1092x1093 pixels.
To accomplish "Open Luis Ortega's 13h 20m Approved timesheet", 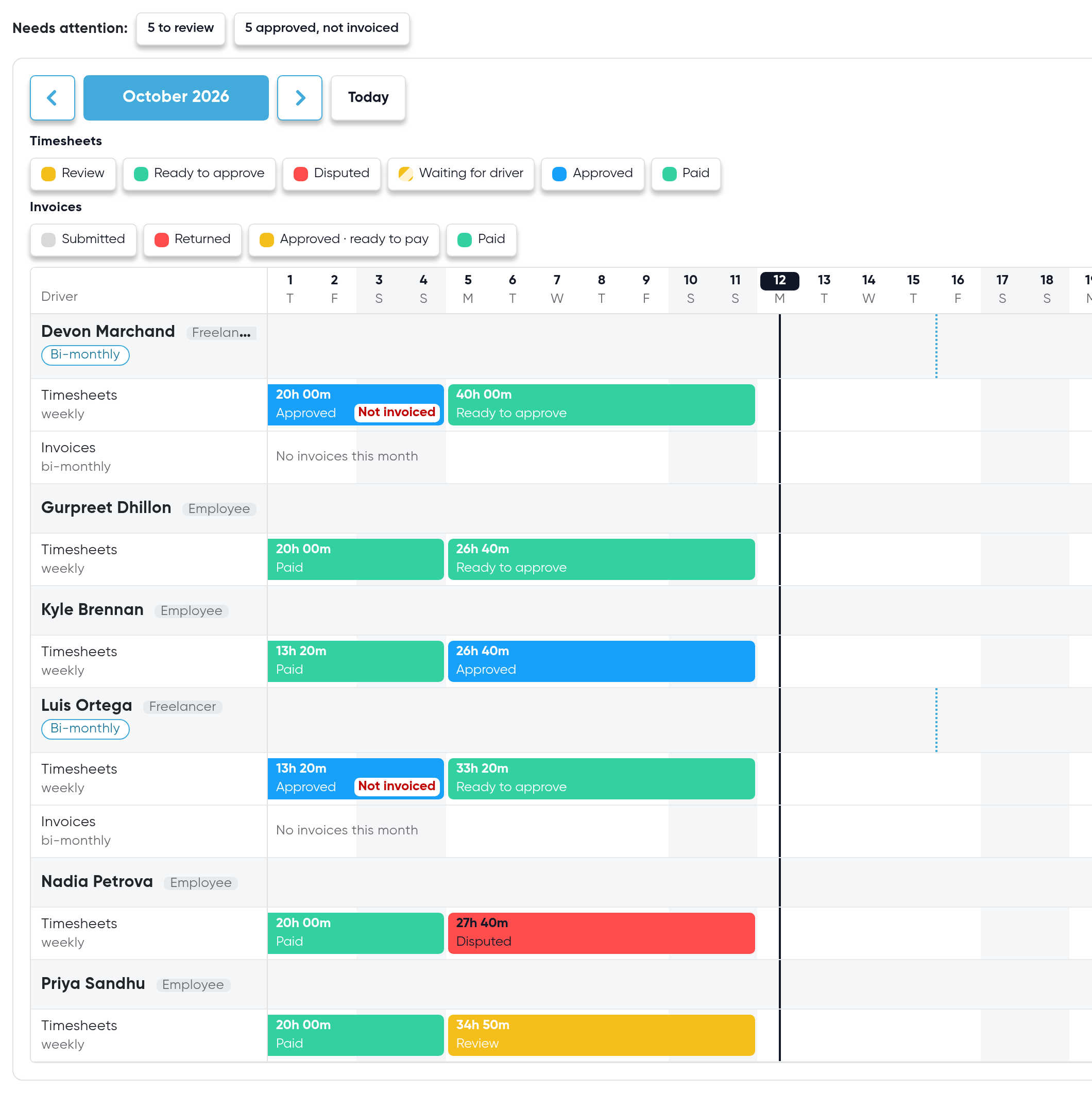I will click(355, 778).
